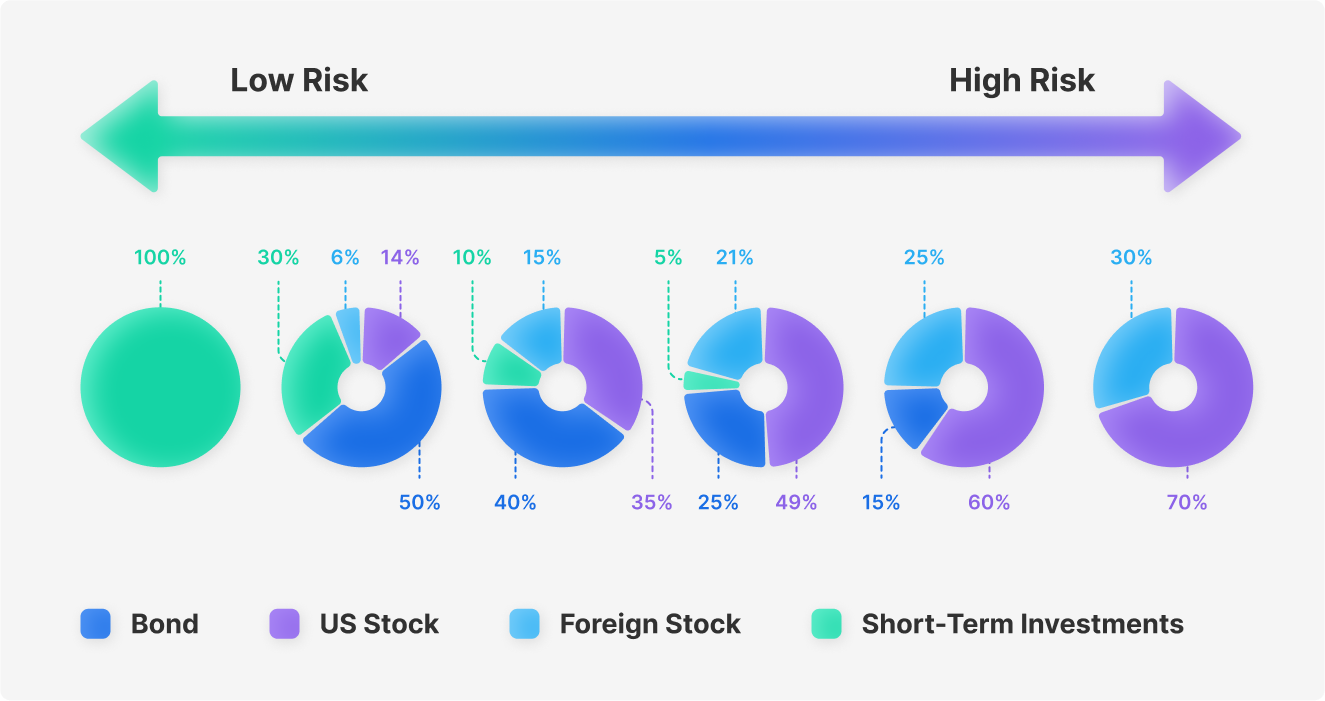Click the 21% label above fourth donut

[x=734, y=257]
